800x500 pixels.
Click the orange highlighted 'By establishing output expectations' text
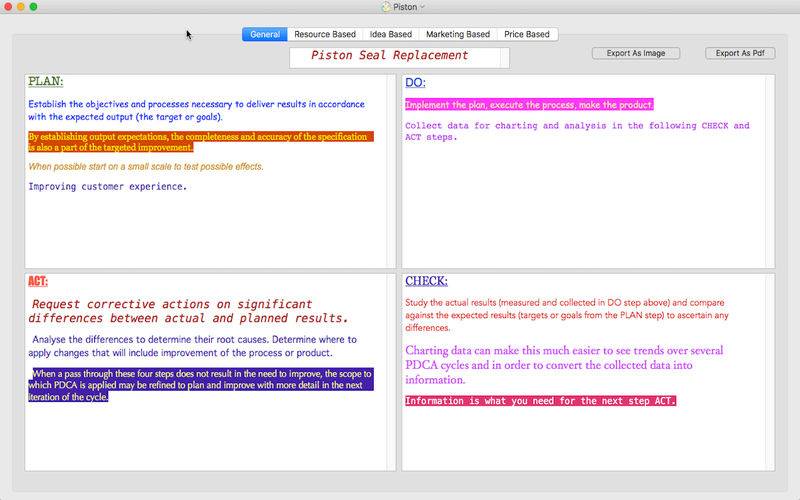coord(201,142)
